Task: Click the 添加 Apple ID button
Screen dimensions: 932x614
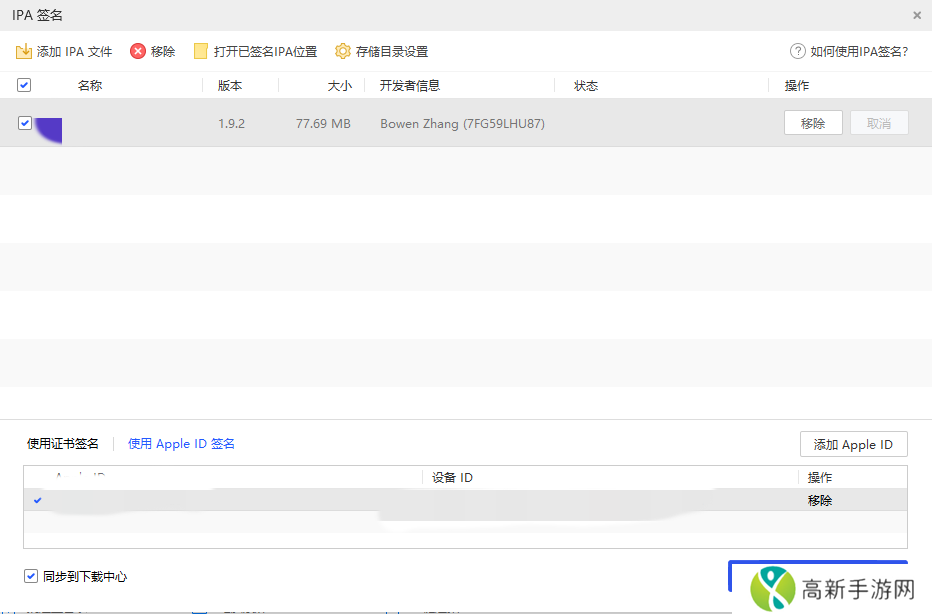Action: tap(853, 444)
